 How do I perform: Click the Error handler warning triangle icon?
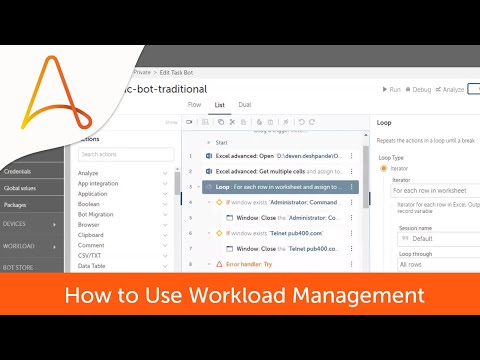coord(219,264)
